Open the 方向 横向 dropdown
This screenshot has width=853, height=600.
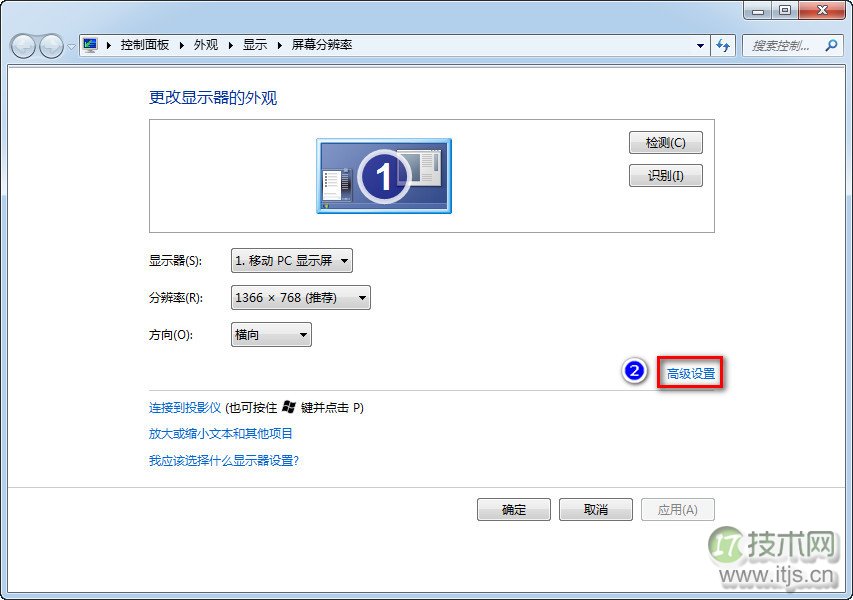tap(271, 335)
